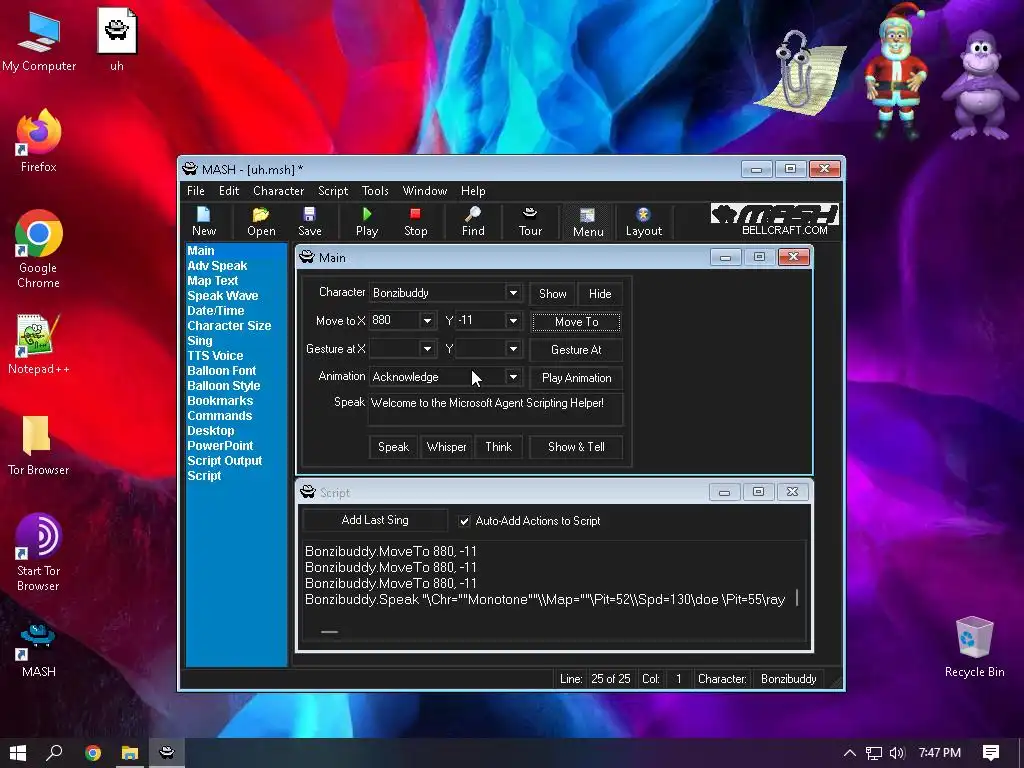Halt playback with the Stop icon
Screen dimensions: 1024x768
click(x=415, y=221)
